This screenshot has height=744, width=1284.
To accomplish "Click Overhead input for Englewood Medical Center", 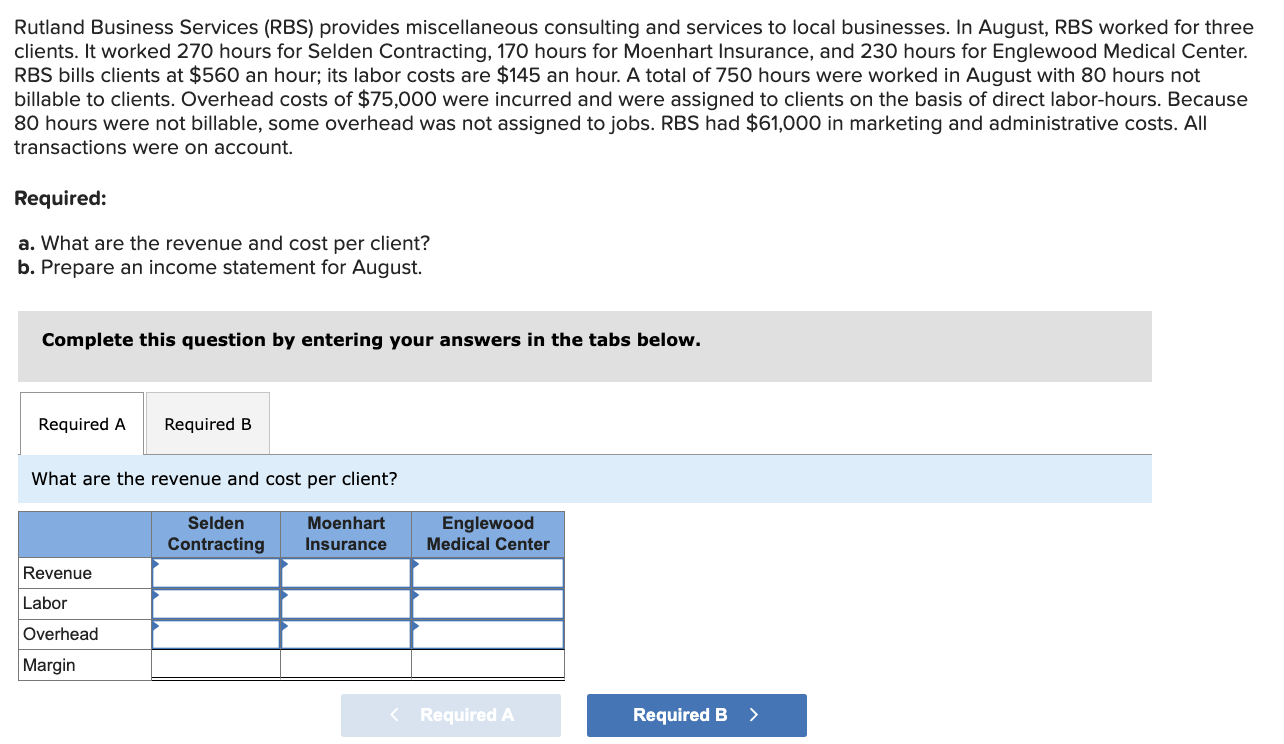I will (x=488, y=634).
